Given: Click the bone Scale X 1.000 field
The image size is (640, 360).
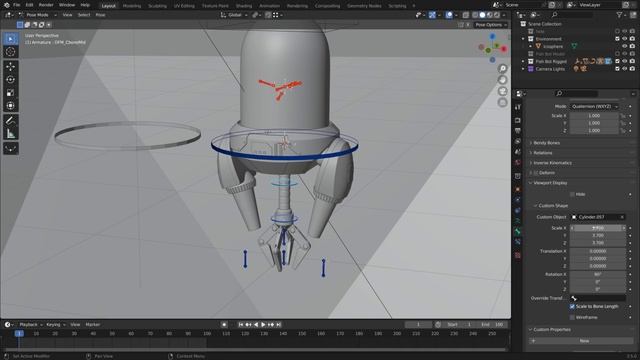Looking at the screenshot, I should coord(594,116).
